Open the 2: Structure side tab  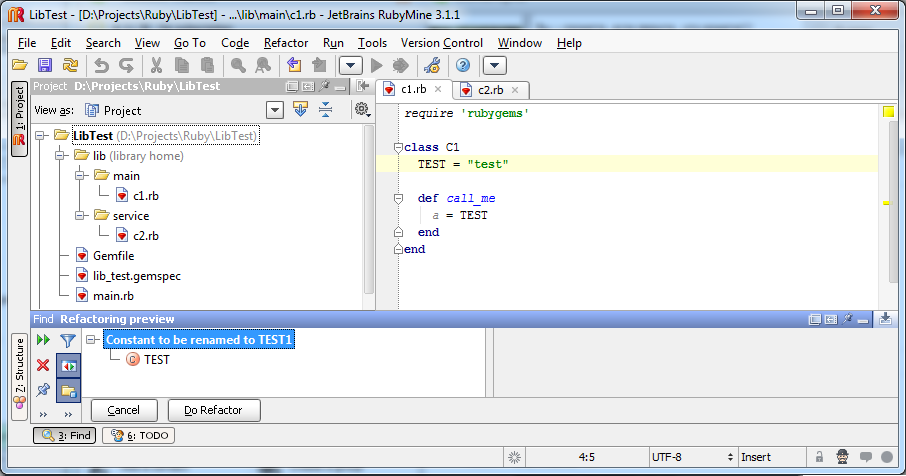click(x=20, y=377)
